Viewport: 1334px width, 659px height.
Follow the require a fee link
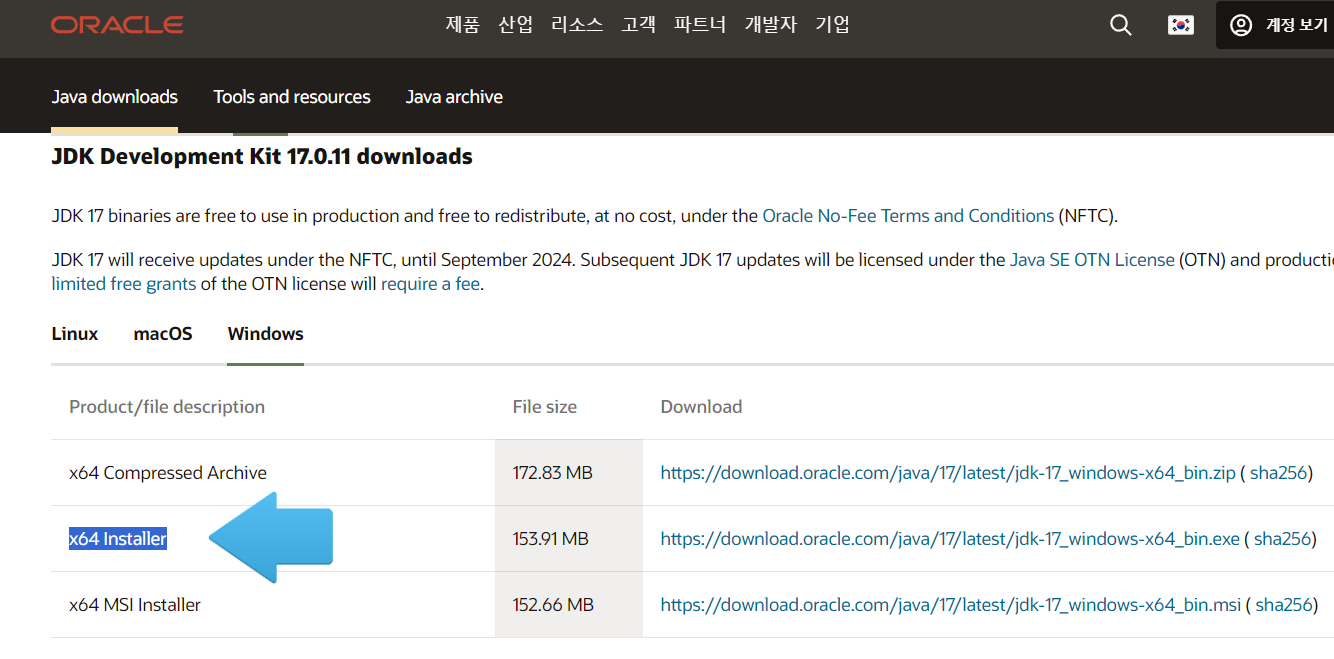[x=431, y=284]
